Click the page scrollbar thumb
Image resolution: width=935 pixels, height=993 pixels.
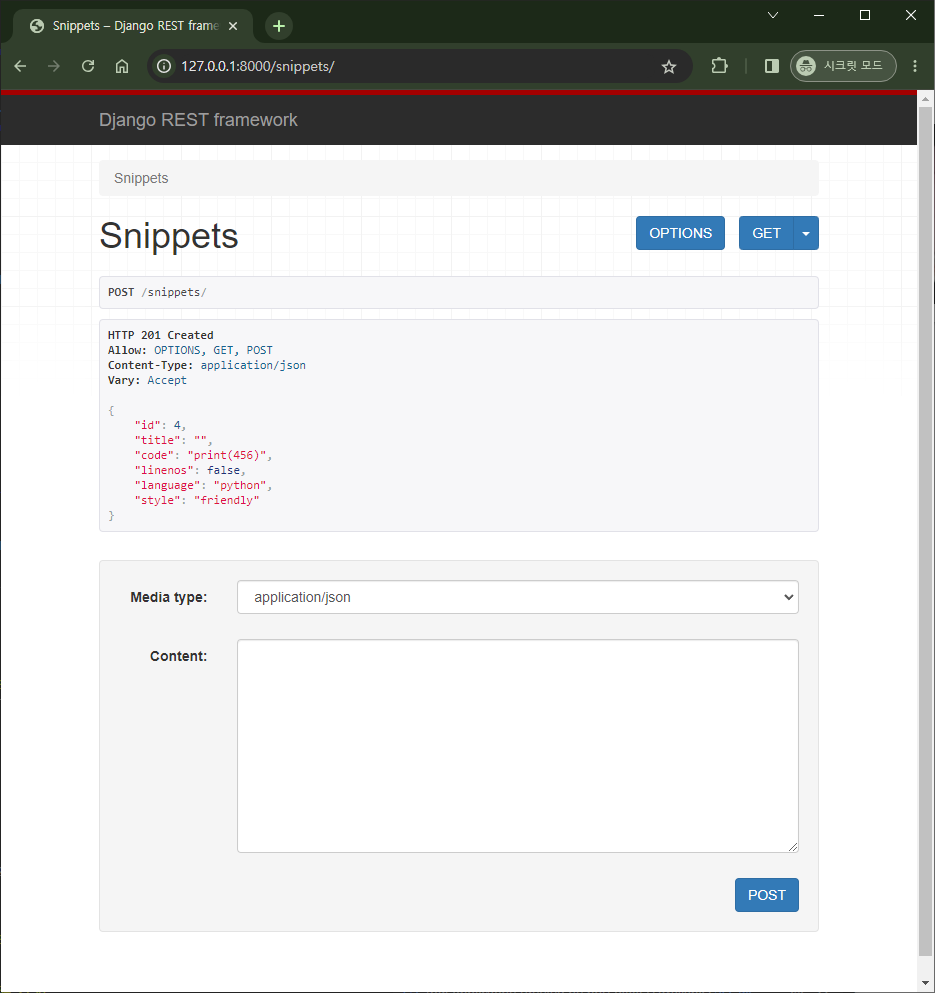[925, 531]
